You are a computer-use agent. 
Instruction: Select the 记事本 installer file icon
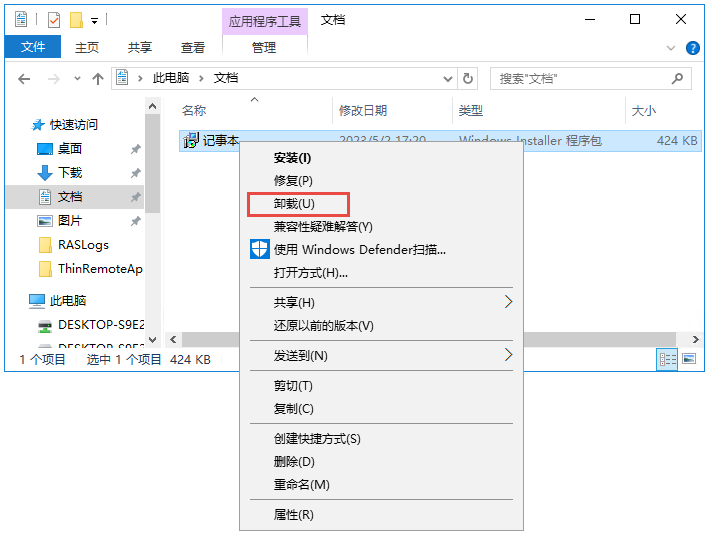191,141
